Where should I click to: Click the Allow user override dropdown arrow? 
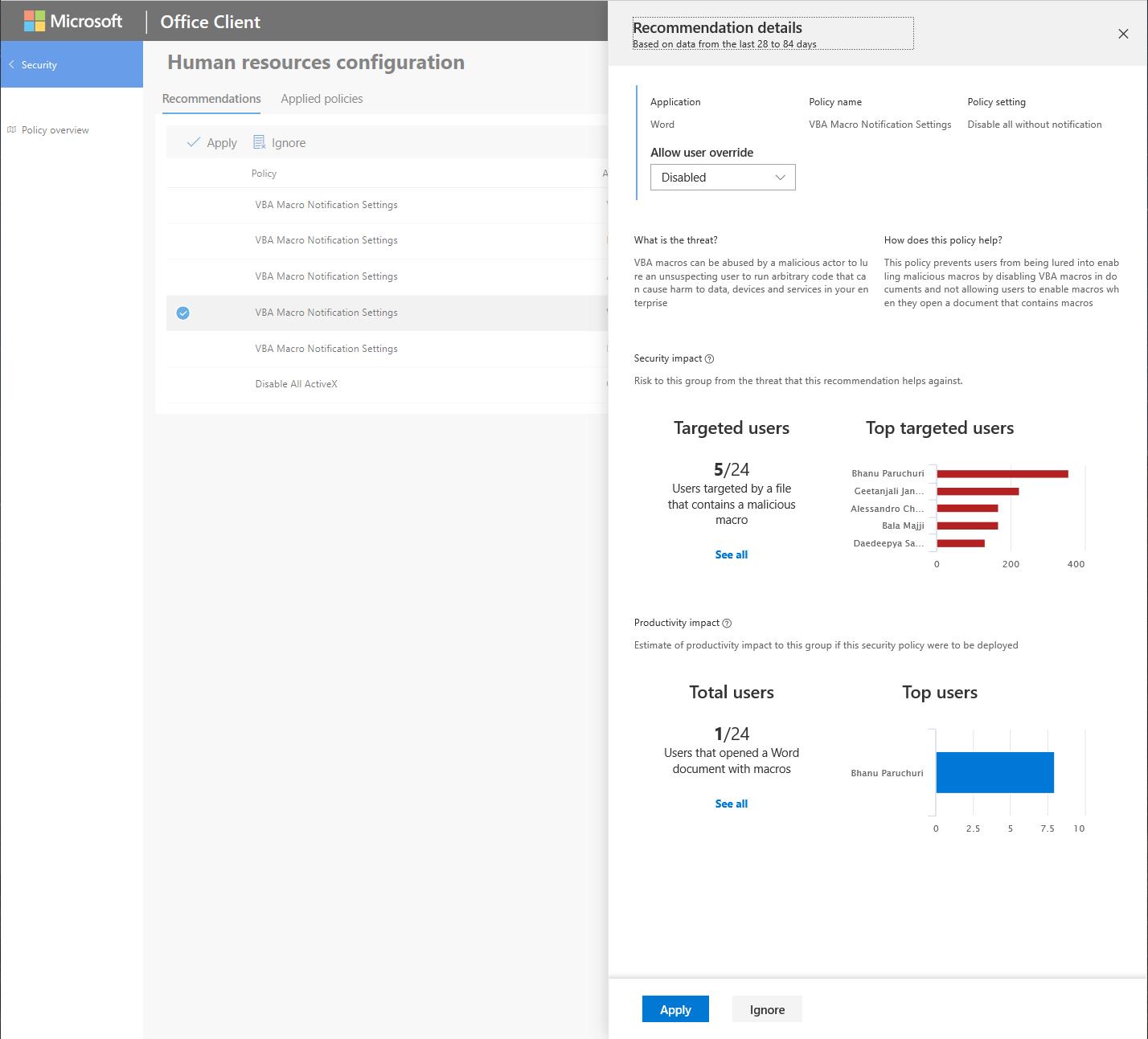780,178
